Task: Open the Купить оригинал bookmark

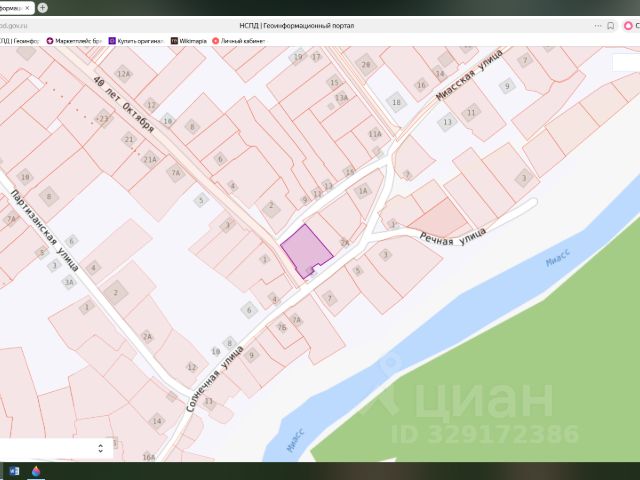Action: (x=136, y=41)
